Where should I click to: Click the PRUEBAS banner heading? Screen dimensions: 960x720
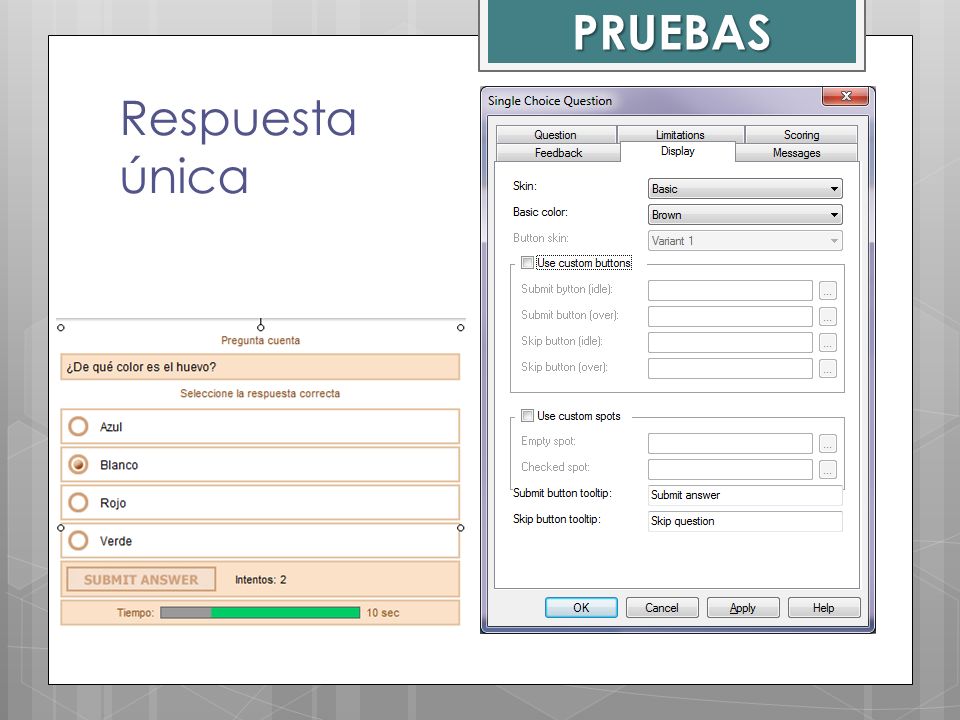(x=672, y=32)
